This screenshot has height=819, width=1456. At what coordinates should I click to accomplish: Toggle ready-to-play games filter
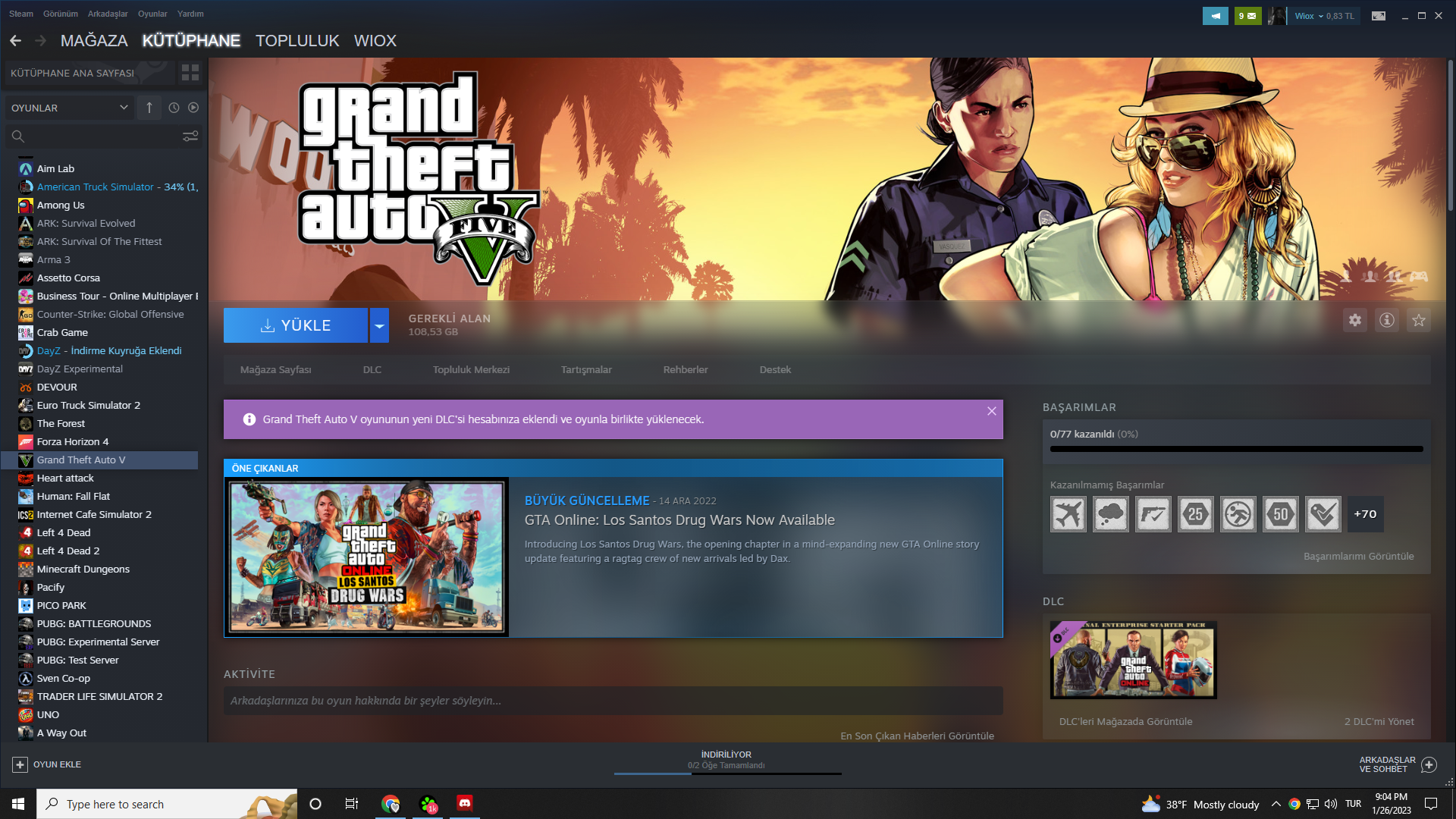point(193,108)
